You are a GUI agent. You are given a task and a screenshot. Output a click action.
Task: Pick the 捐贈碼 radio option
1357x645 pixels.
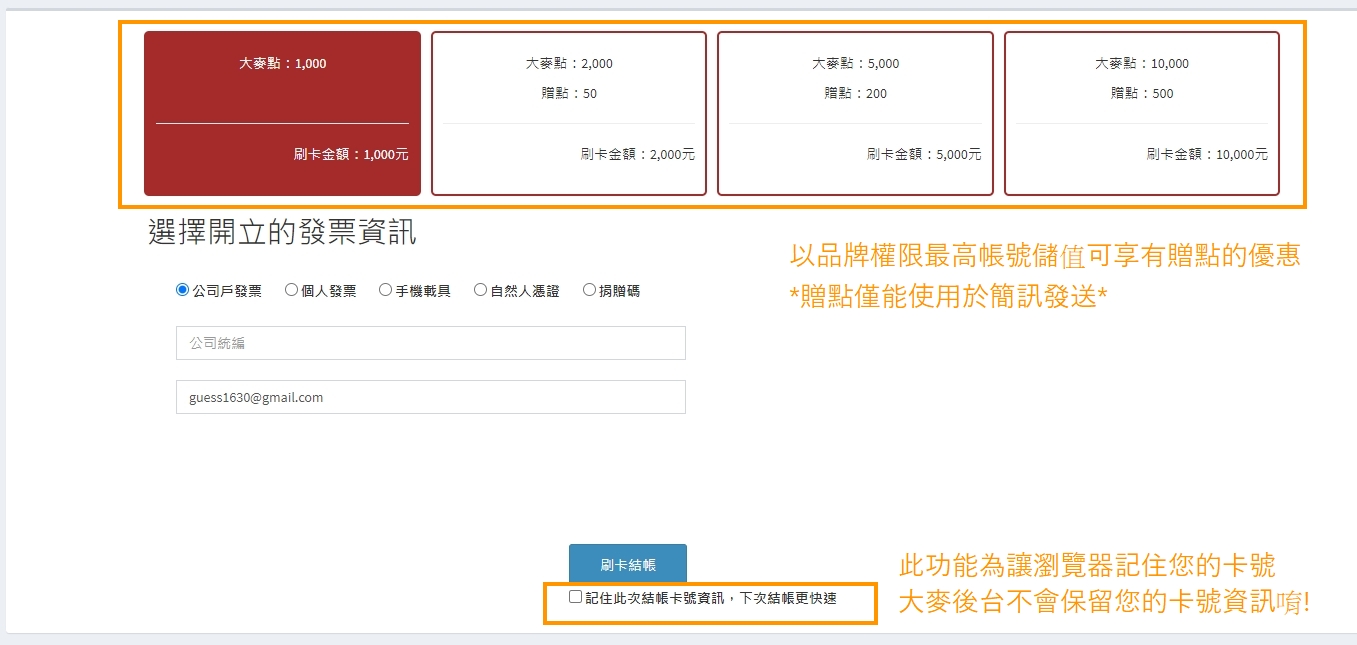click(589, 290)
